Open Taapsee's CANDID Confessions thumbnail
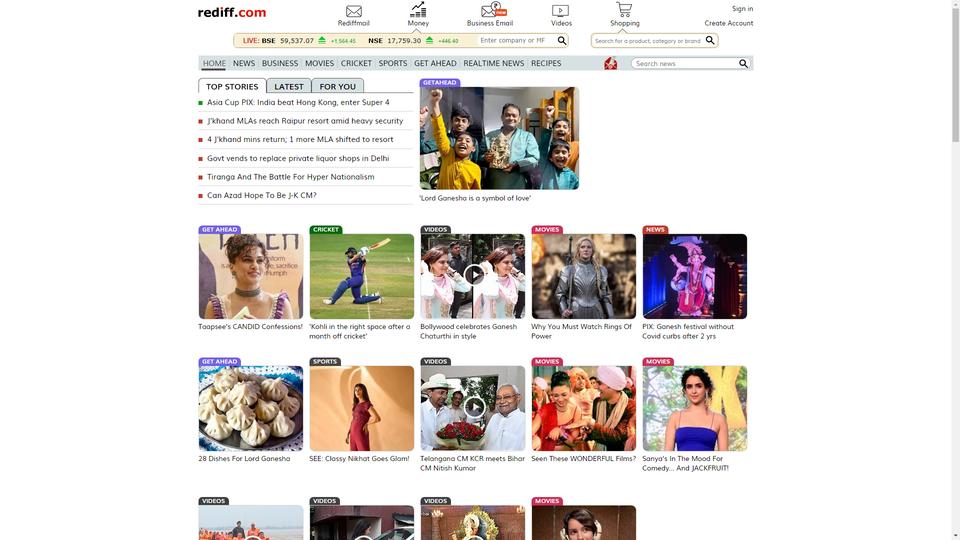 (x=250, y=276)
